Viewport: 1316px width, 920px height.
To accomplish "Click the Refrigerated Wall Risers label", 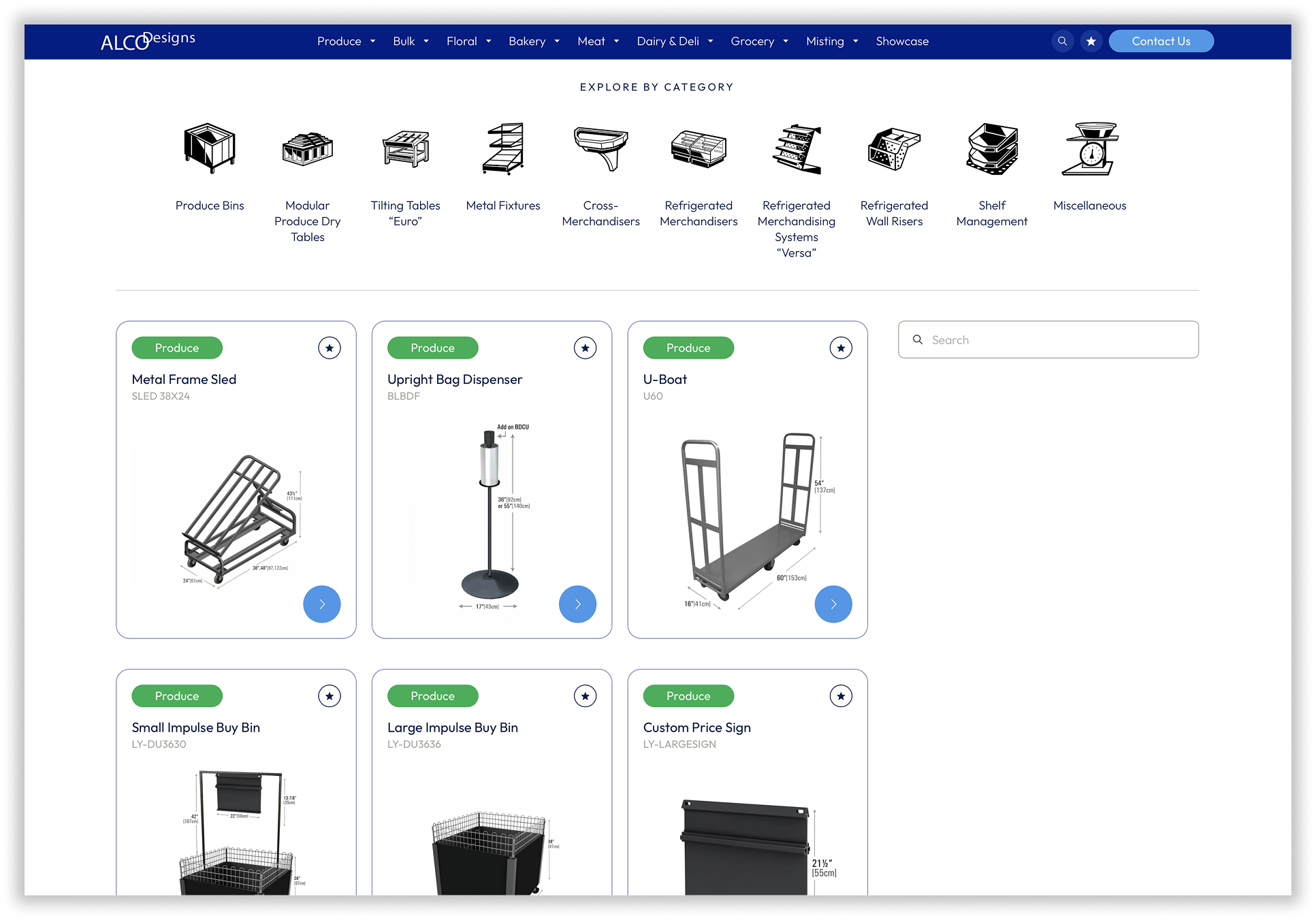I will click(894, 214).
